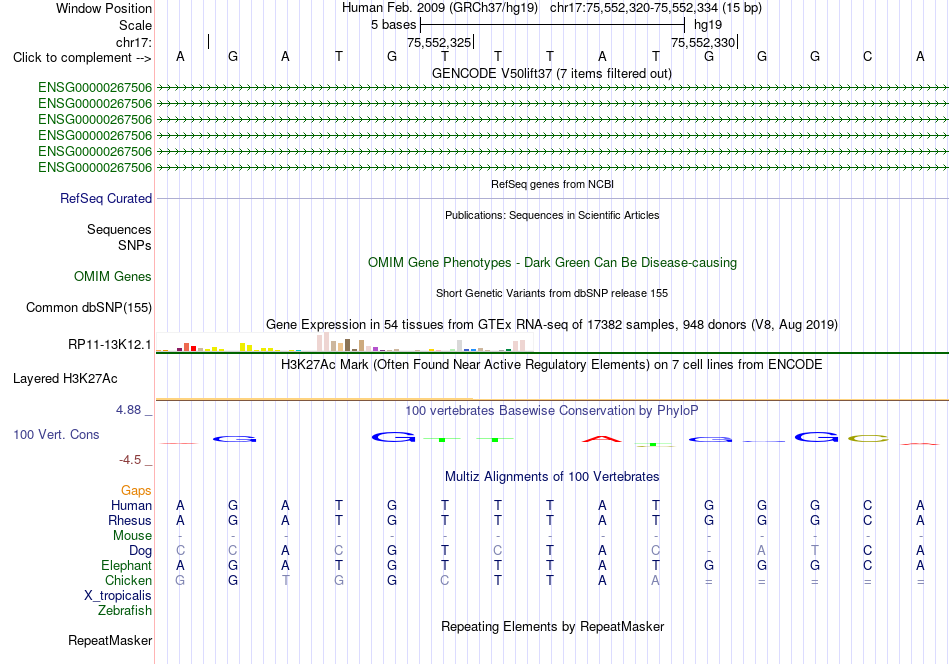Select the Rhesus alignment row label

coord(130,520)
